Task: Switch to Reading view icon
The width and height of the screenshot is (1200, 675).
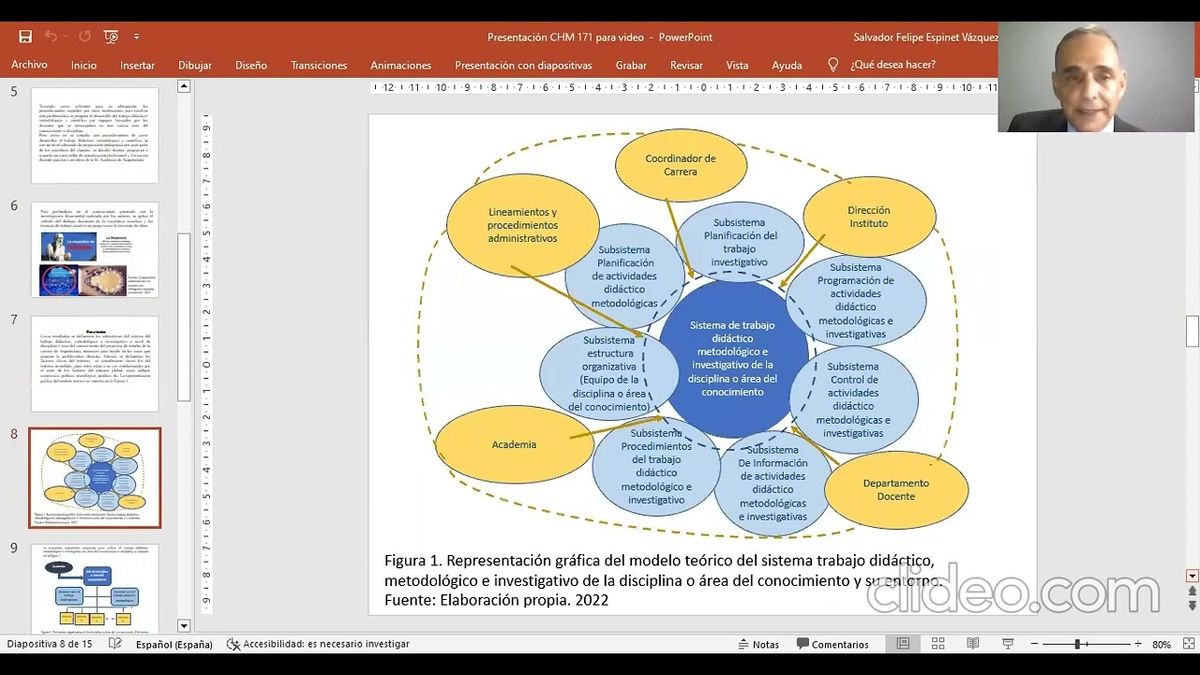Action: pos(973,645)
